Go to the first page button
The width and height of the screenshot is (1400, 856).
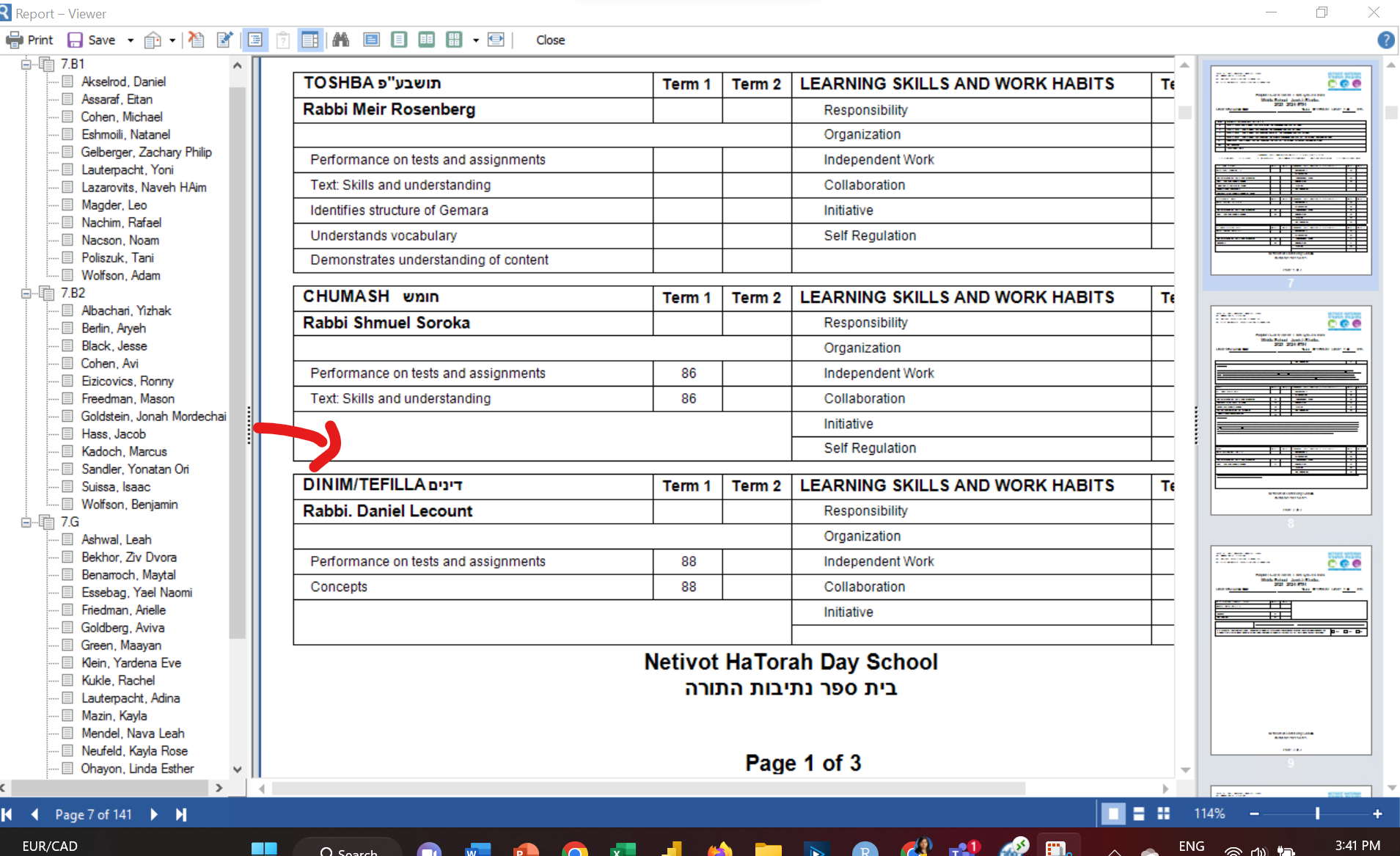point(7,814)
